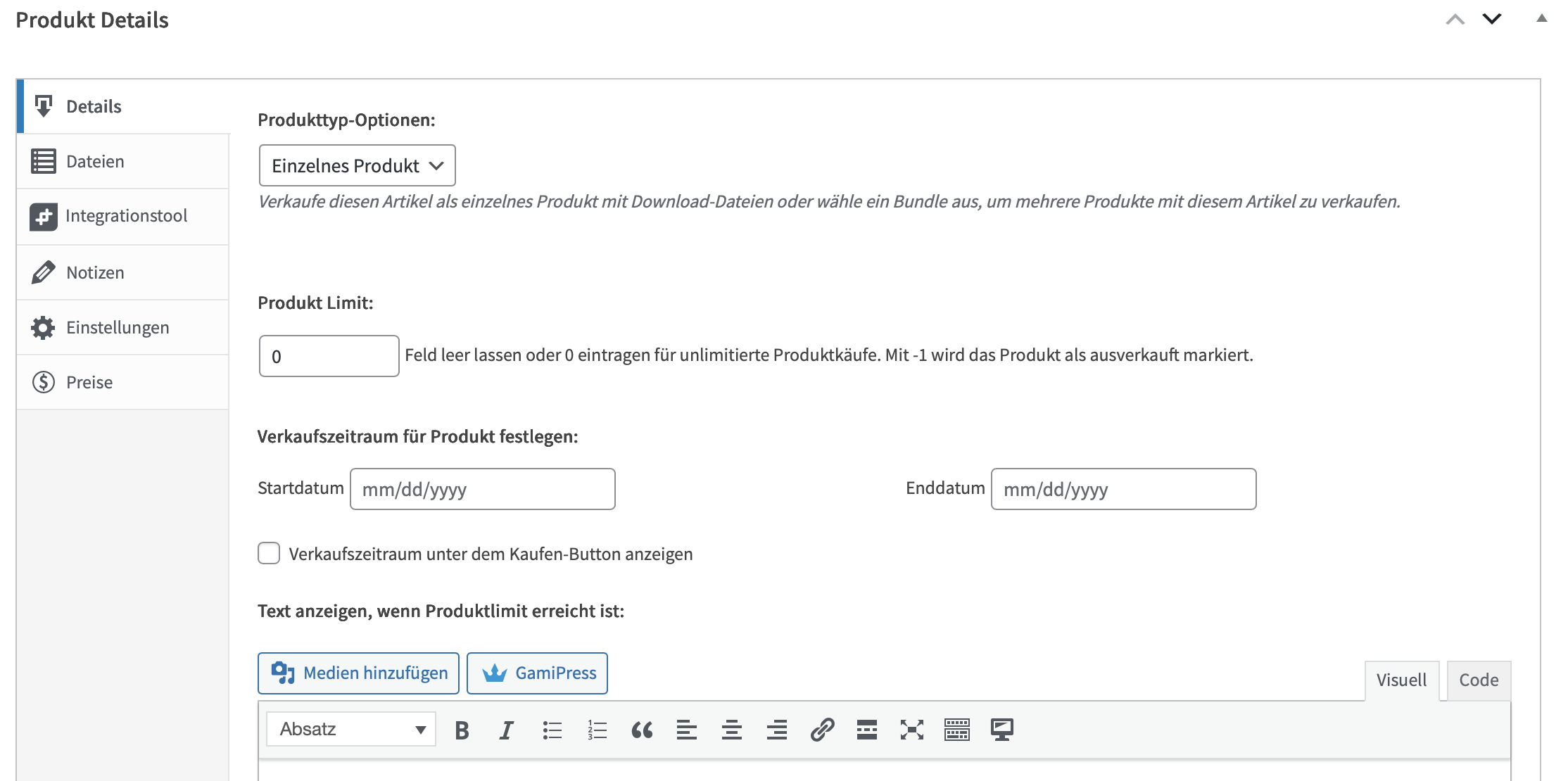Collapse the Produkt Details panel with triangle

tap(1541, 19)
